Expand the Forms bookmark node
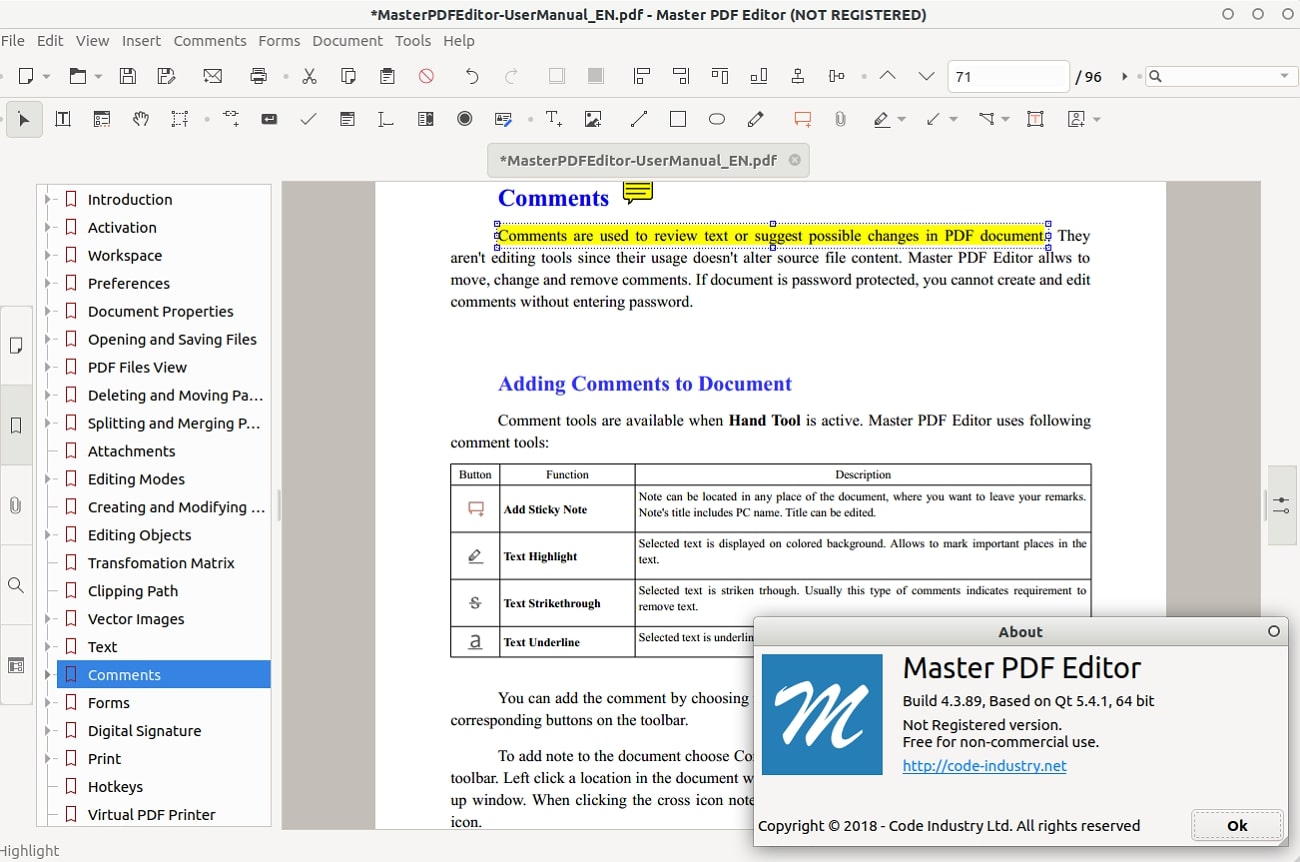Image resolution: width=1300 pixels, height=862 pixels. pyautogui.click(x=47, y=703)
